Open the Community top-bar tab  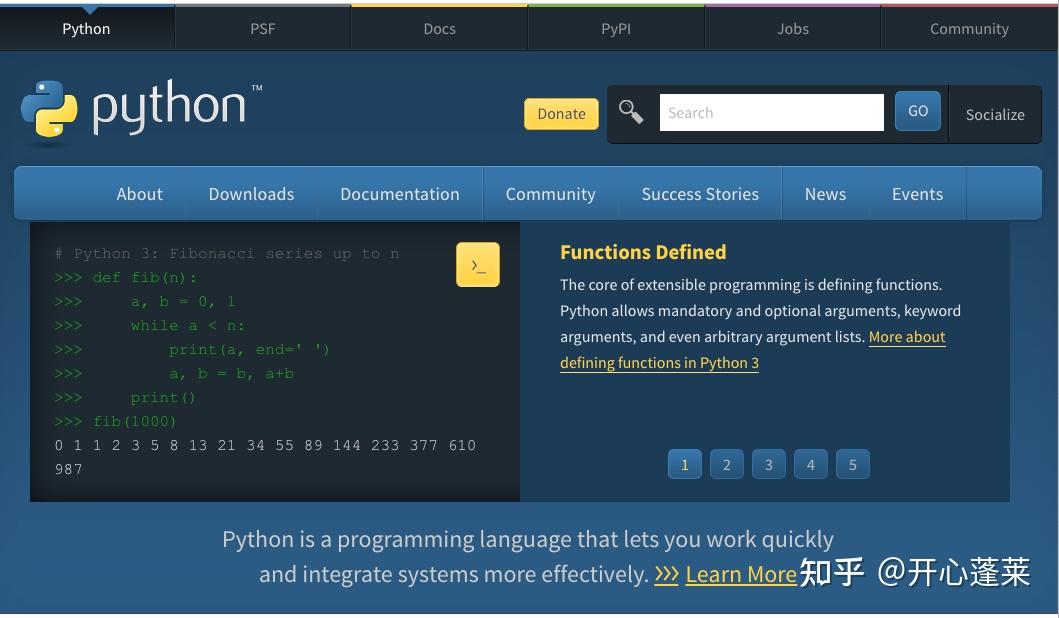pos(969,28)
